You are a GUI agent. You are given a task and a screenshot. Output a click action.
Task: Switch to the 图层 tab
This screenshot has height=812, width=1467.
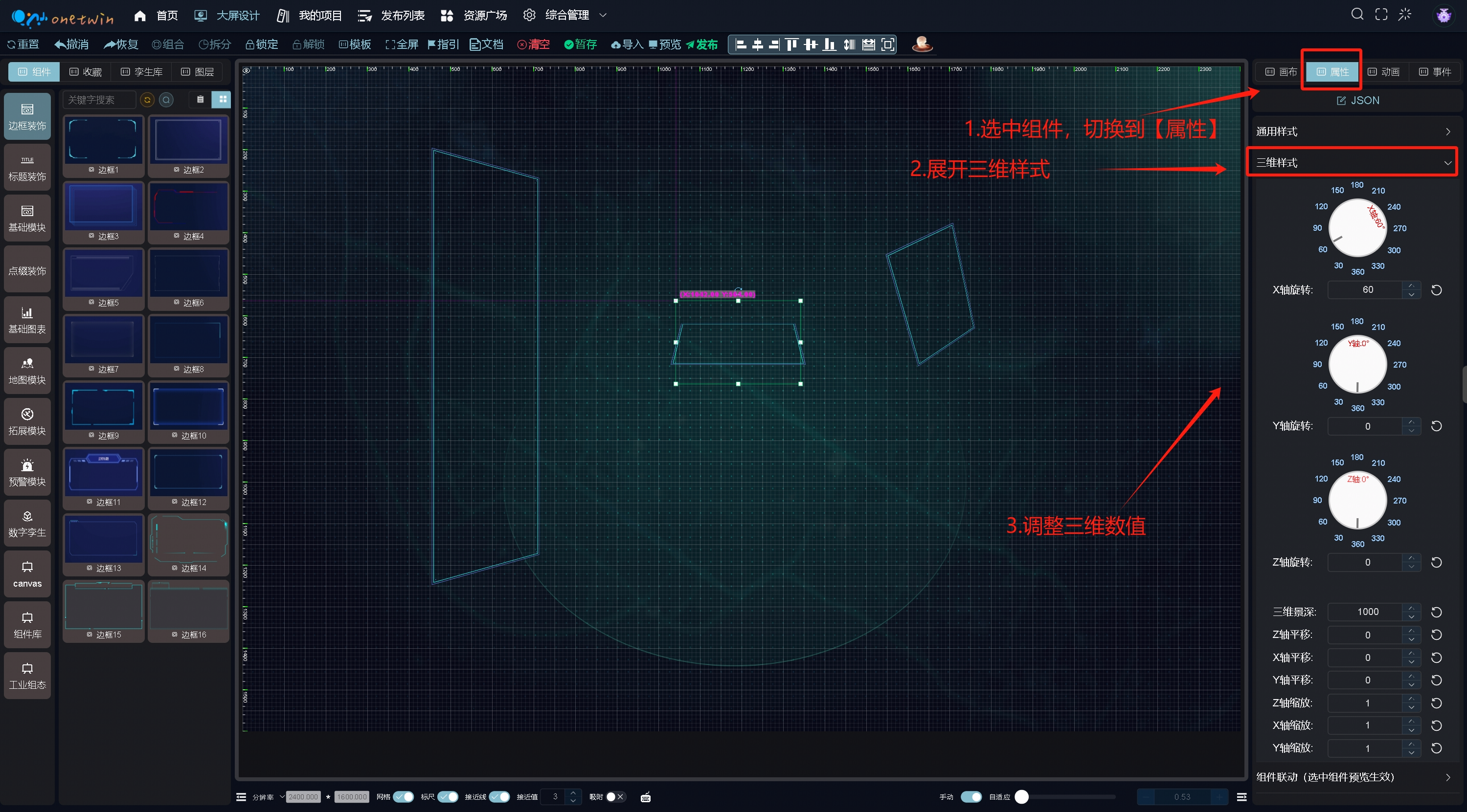pyautogui.click(x=198, y=72)
